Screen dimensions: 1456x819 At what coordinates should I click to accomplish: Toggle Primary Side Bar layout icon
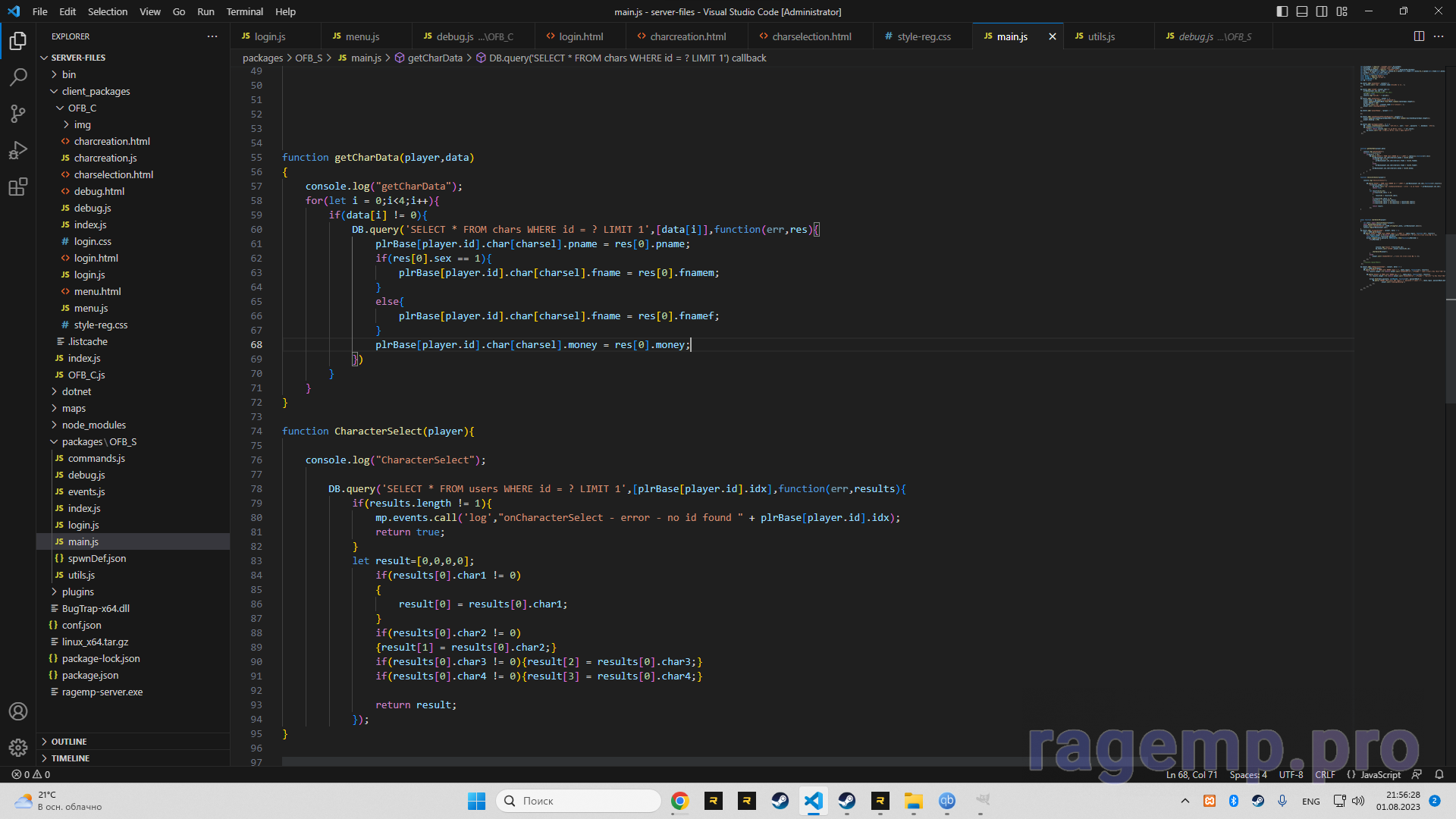[x=1282, y=11]
